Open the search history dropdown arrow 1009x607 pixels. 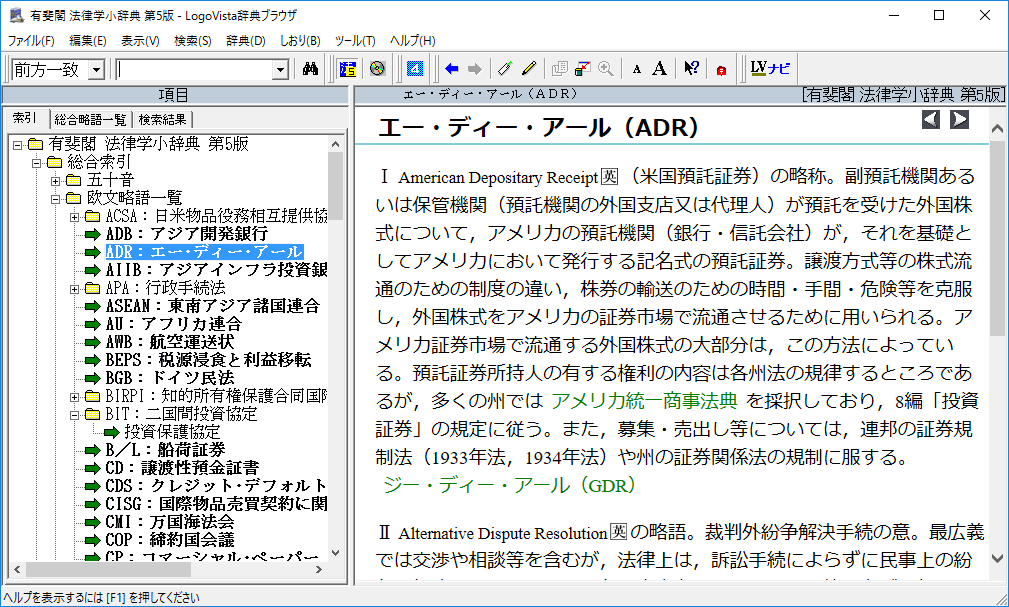(x=280, y=69)
